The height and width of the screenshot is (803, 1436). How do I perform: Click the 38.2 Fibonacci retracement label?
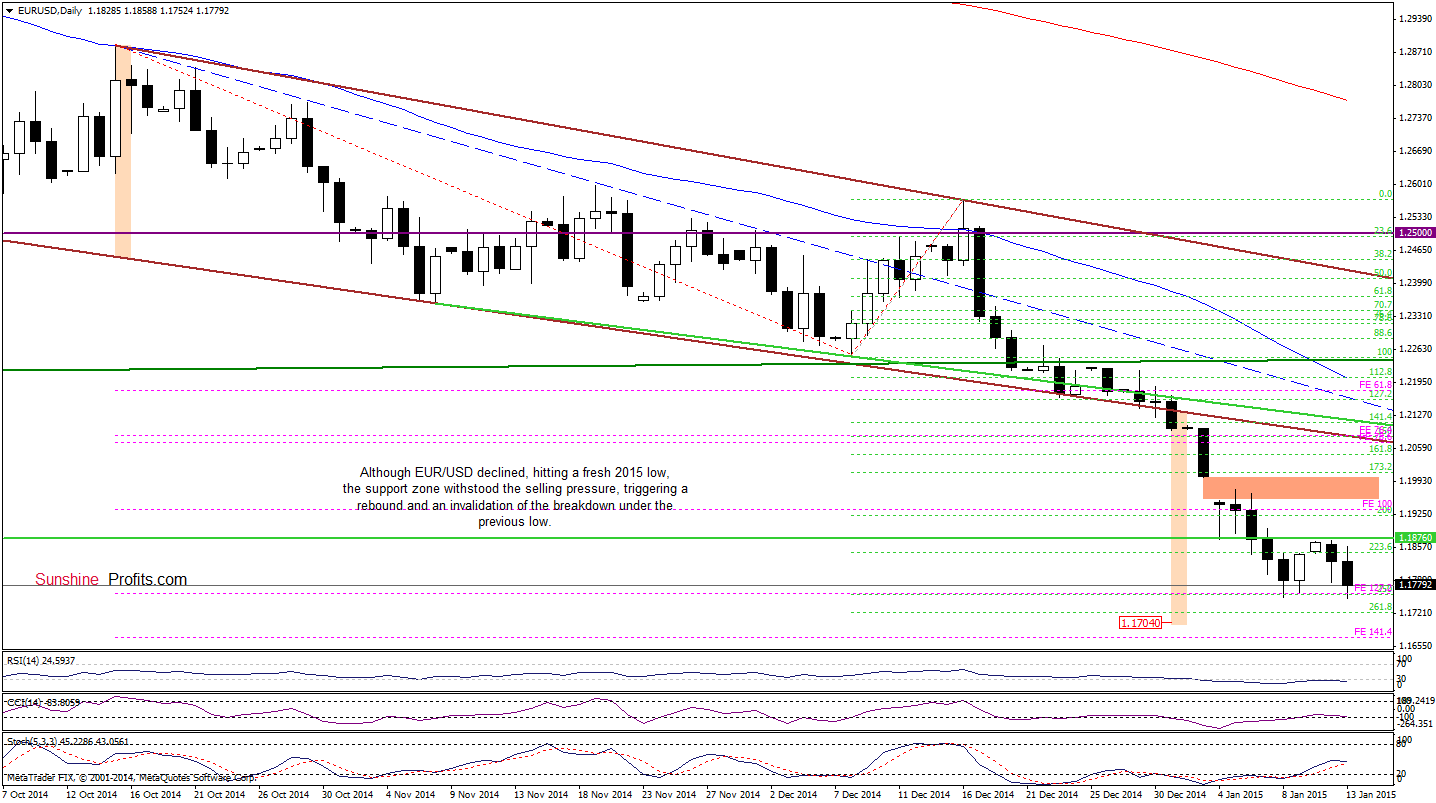click(1383, 254)
